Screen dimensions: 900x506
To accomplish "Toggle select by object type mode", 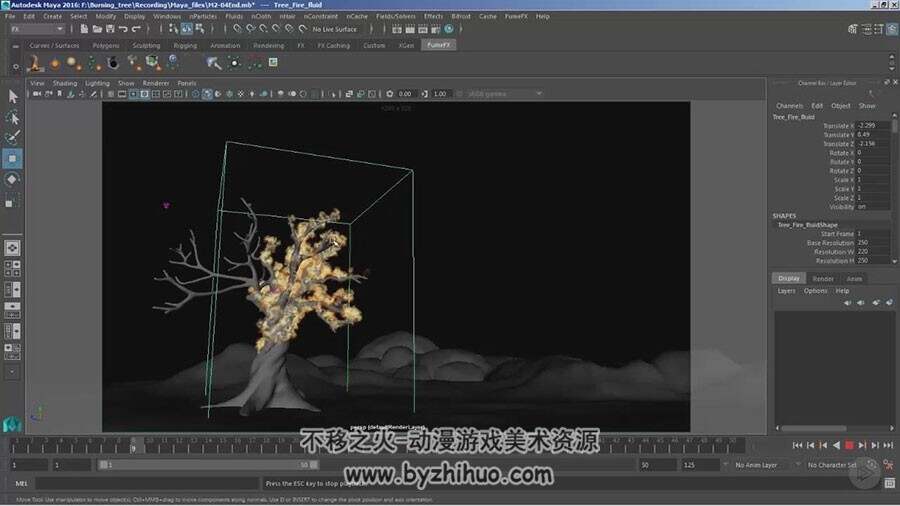I will [187, 29].
